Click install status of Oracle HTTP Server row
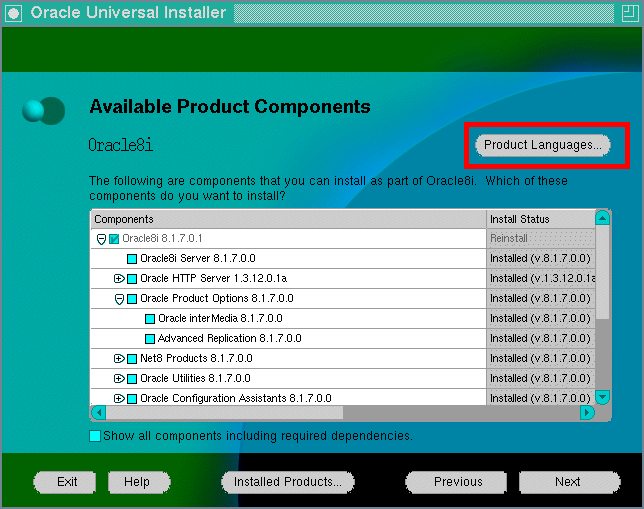The width and height of the screenshot is (644, 509). pos(541,279)
